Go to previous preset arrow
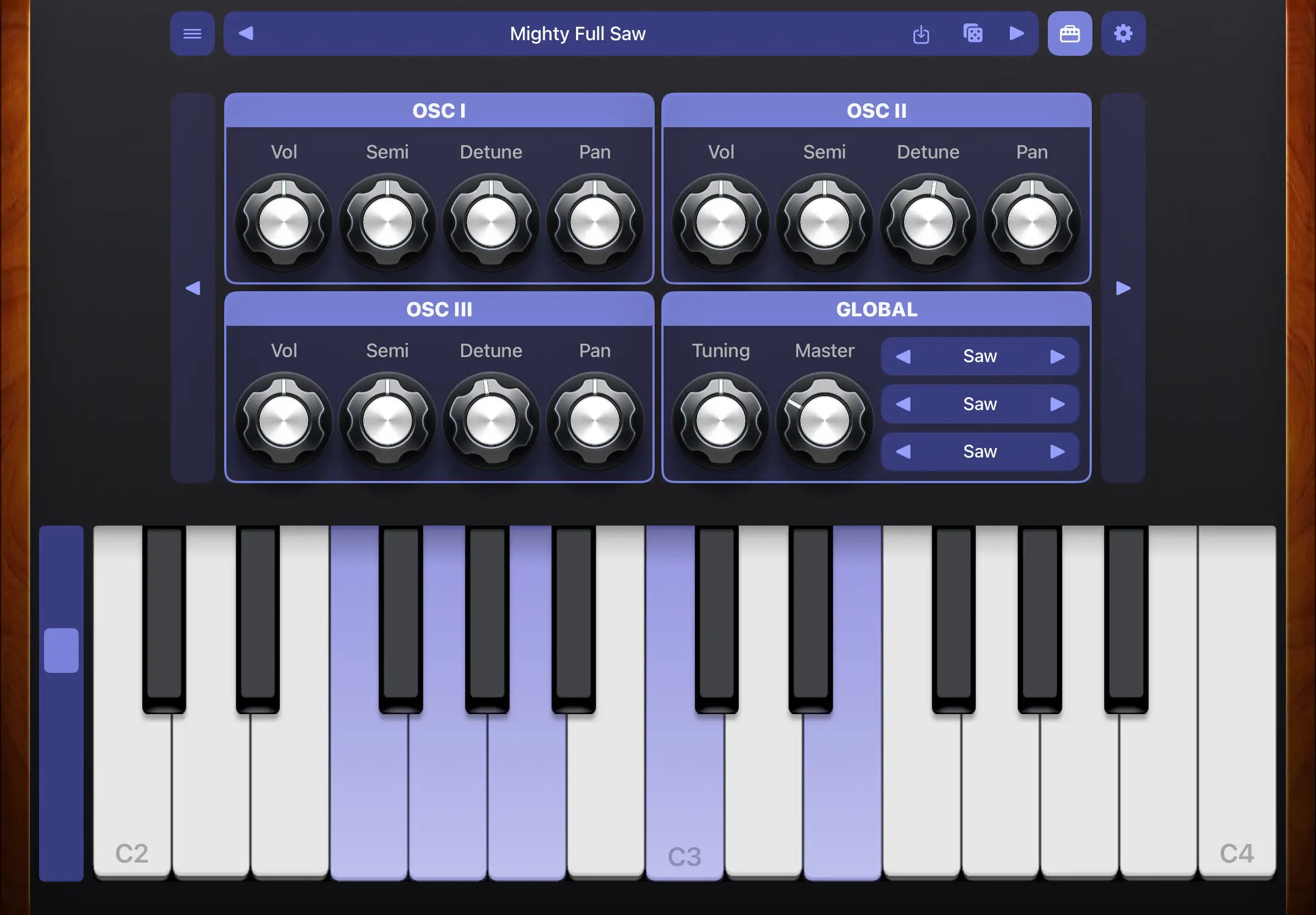Image resolution: width=1316 pixels, height=915 pixels. click(246, 33)
